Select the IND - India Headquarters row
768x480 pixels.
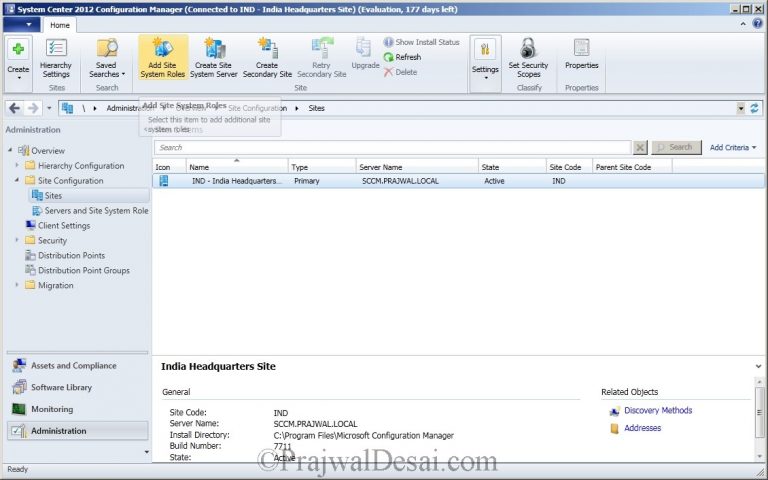click(458, 181)
